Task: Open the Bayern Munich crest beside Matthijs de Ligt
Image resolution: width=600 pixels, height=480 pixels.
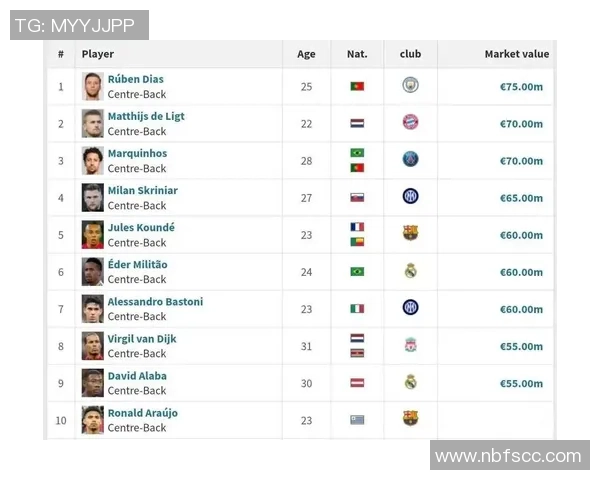Action: click(410, 123)
